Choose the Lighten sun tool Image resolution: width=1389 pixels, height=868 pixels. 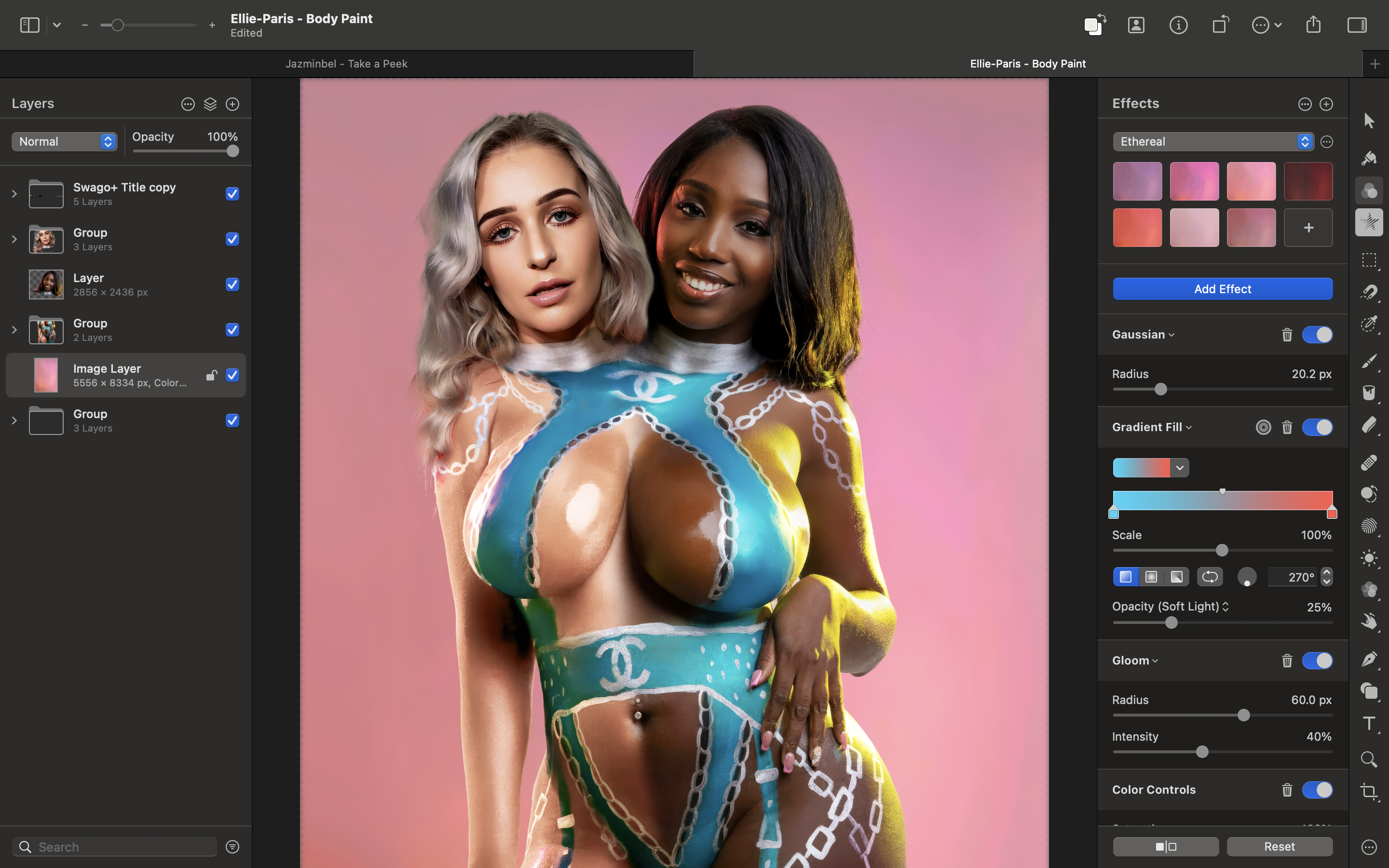coord(1369,558)
